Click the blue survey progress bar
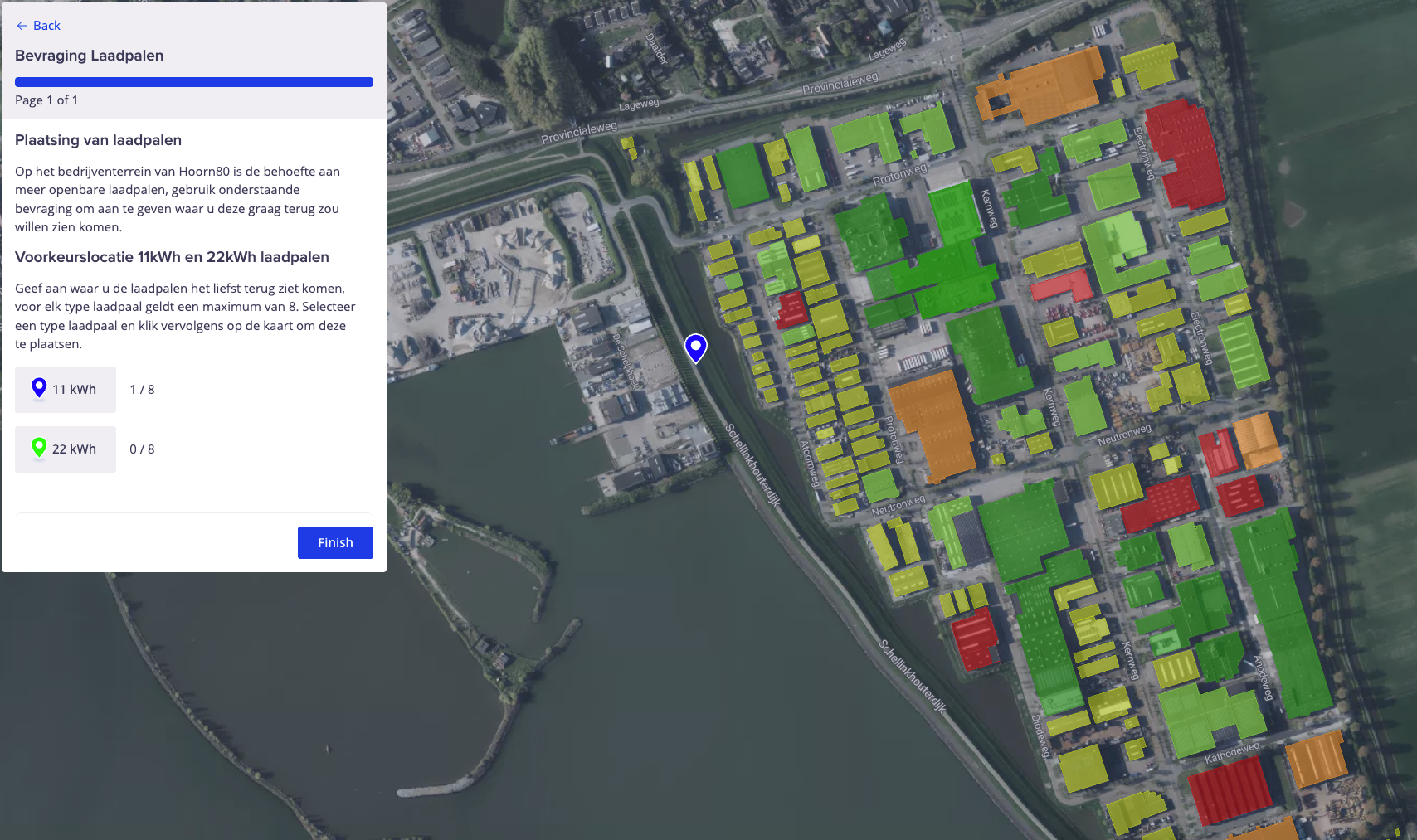 click(x=194, y=82)
